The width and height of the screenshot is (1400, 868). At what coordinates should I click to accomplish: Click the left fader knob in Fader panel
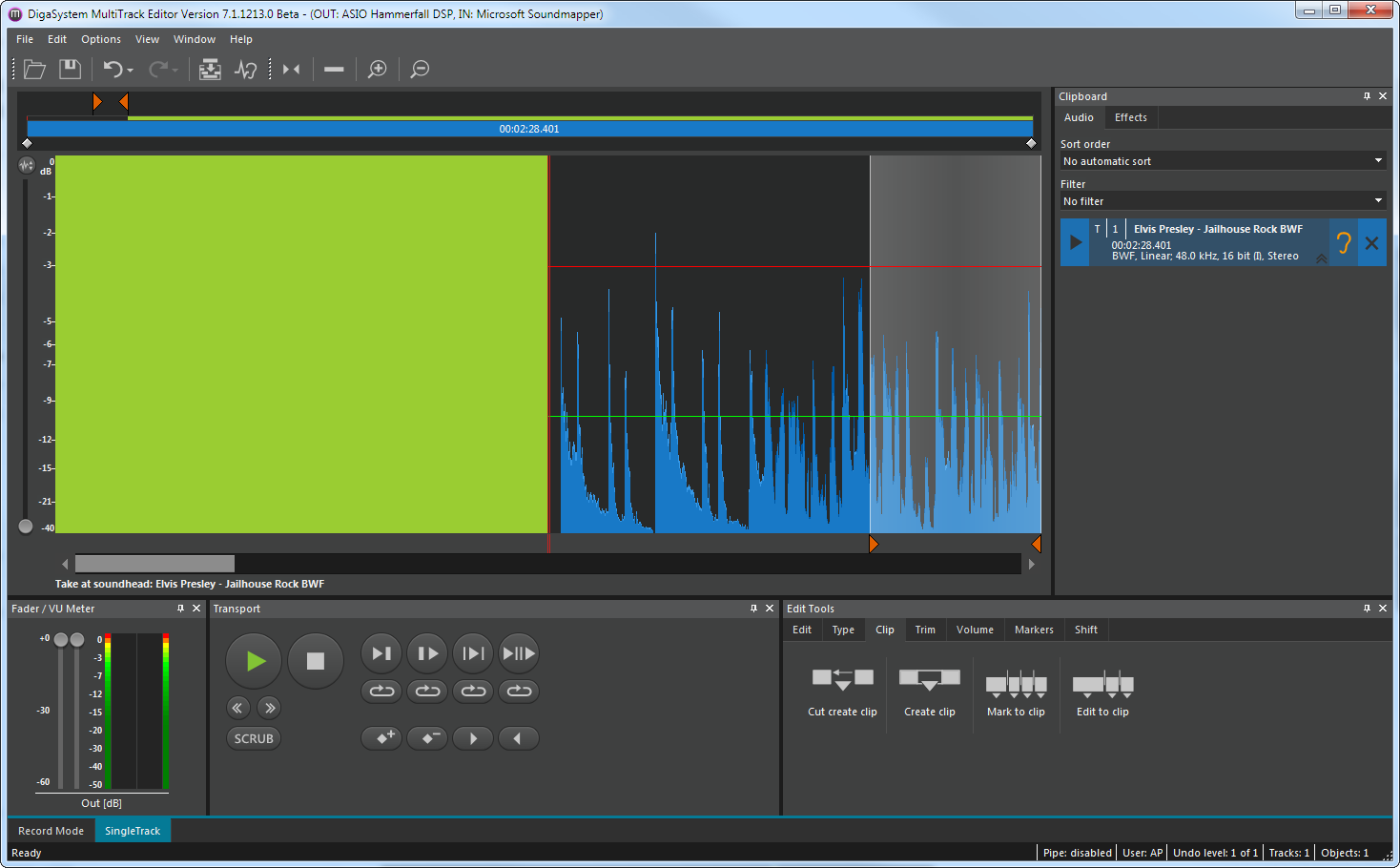point(61,640)
